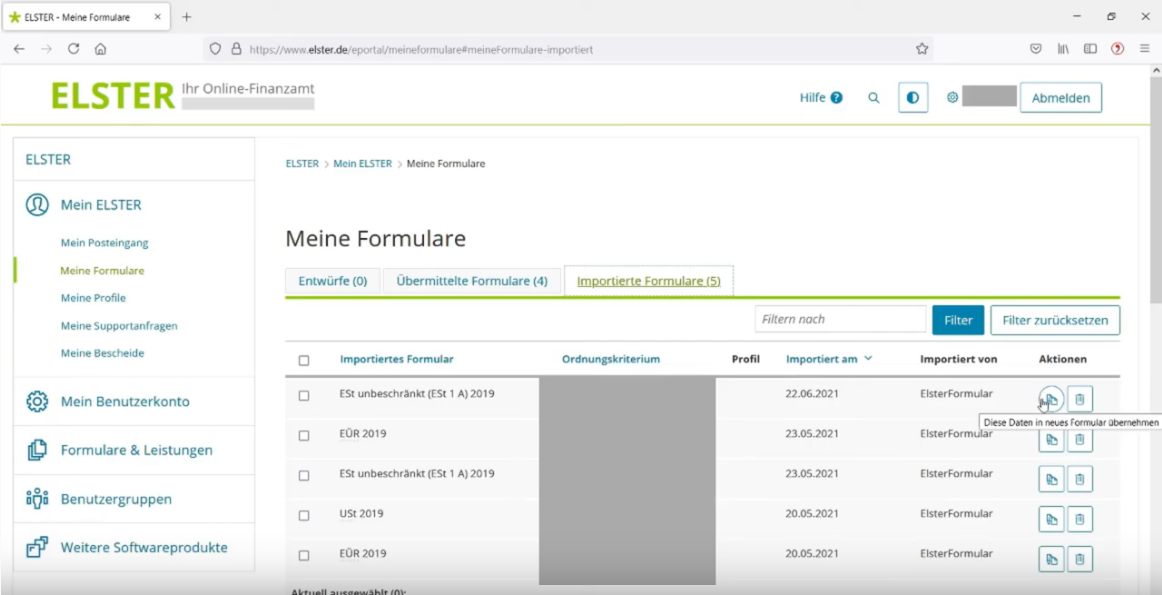
Task: Sort table by Importiert am column
Action: pos(829,359)
